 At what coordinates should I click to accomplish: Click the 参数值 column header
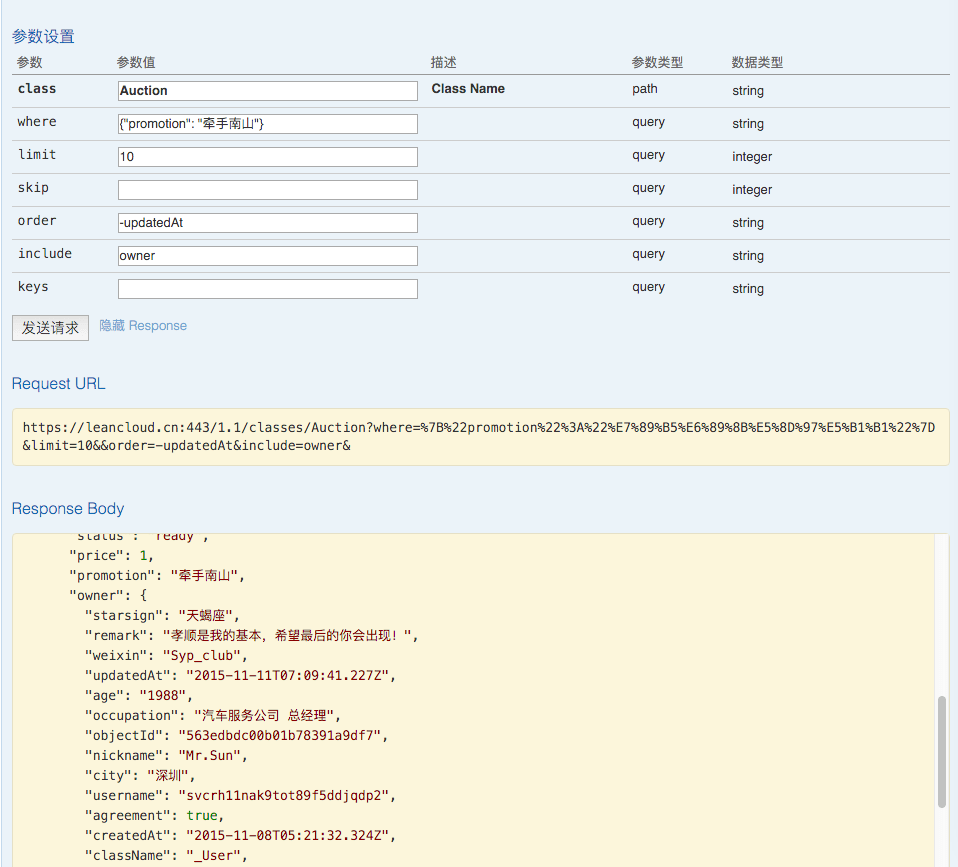click(x=136, y=62)
